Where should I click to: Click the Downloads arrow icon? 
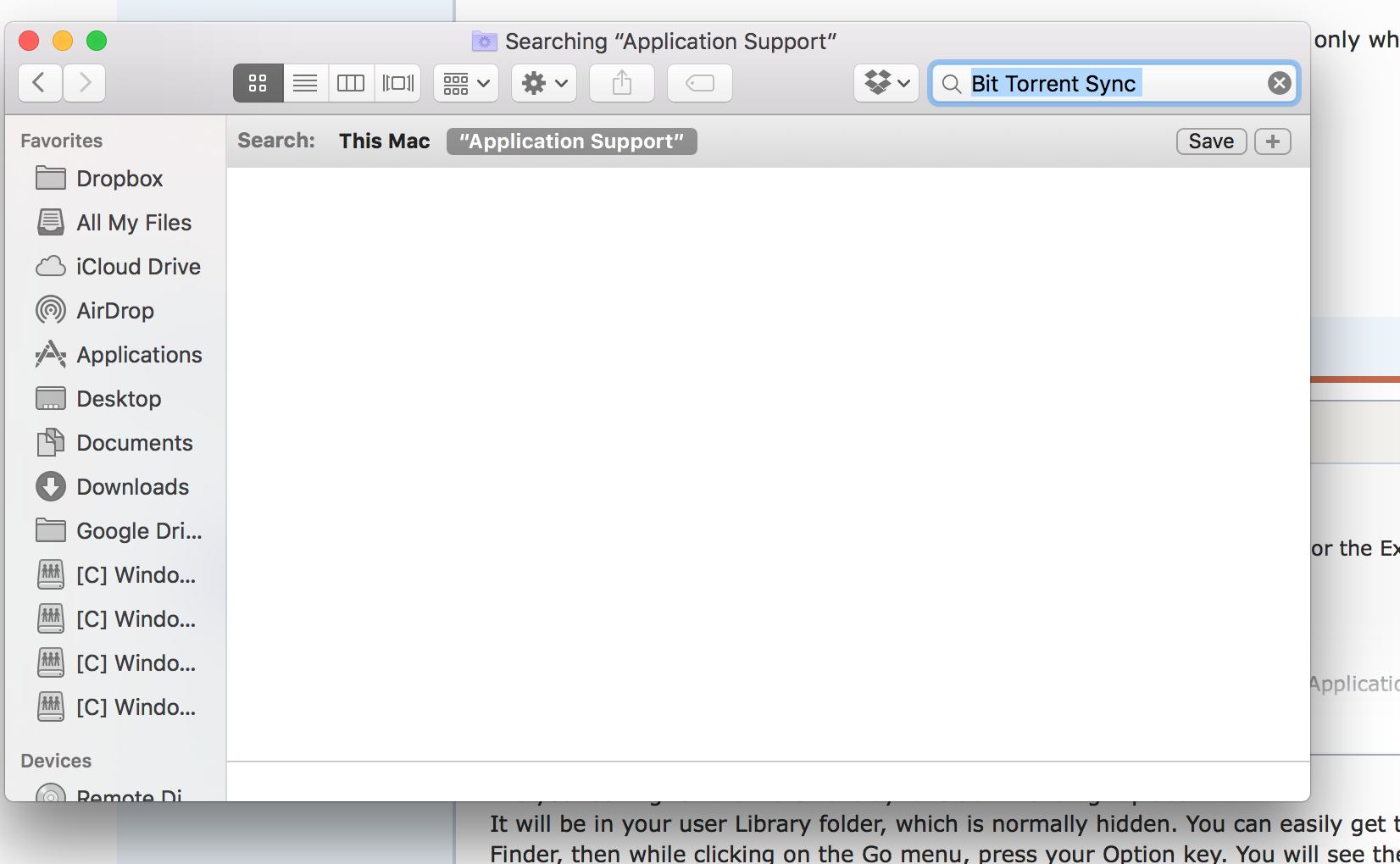tap(51, 486)
